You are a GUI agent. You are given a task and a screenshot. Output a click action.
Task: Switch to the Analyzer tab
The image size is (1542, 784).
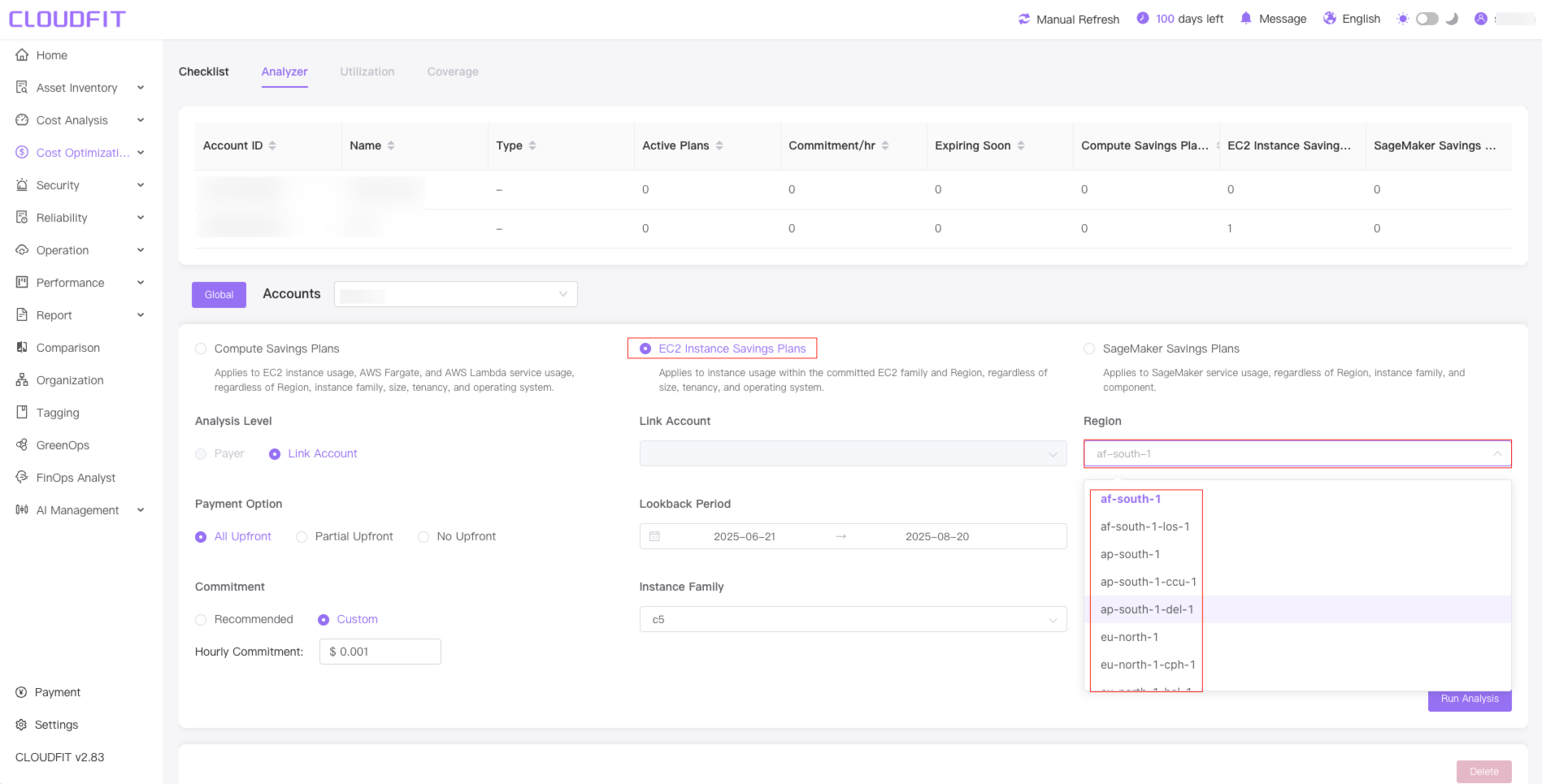pyautogui.click(x=285, y=71)
